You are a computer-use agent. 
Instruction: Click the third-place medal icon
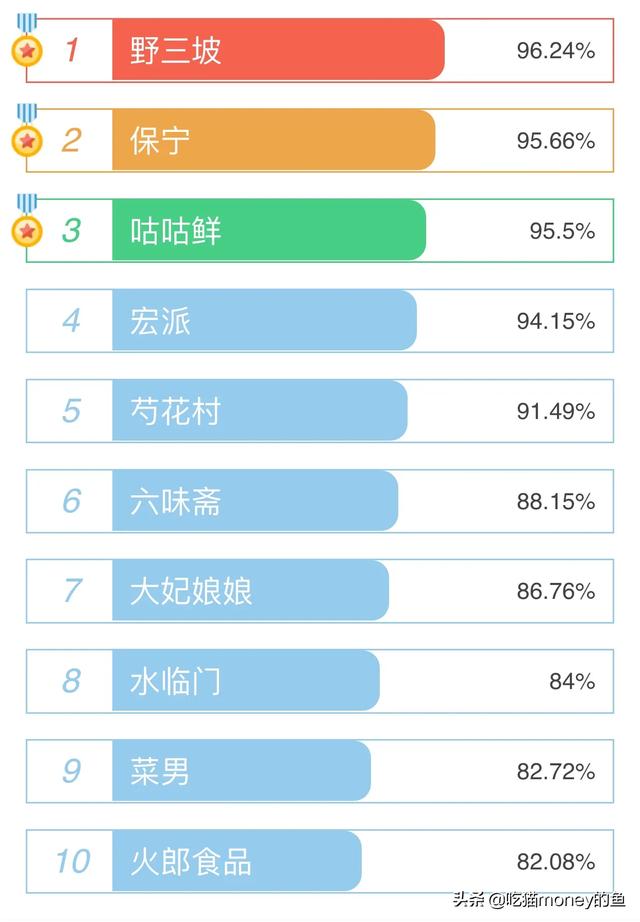[27, 229]
